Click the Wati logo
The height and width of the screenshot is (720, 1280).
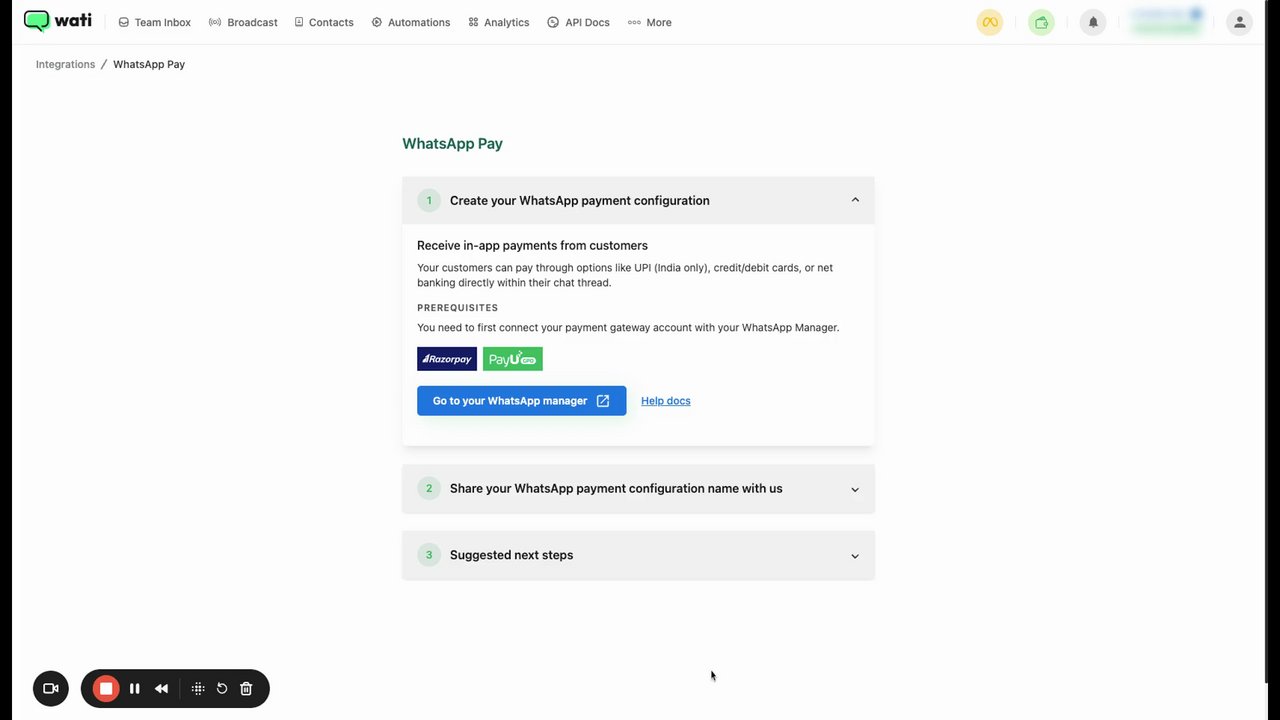click(58, 21)
